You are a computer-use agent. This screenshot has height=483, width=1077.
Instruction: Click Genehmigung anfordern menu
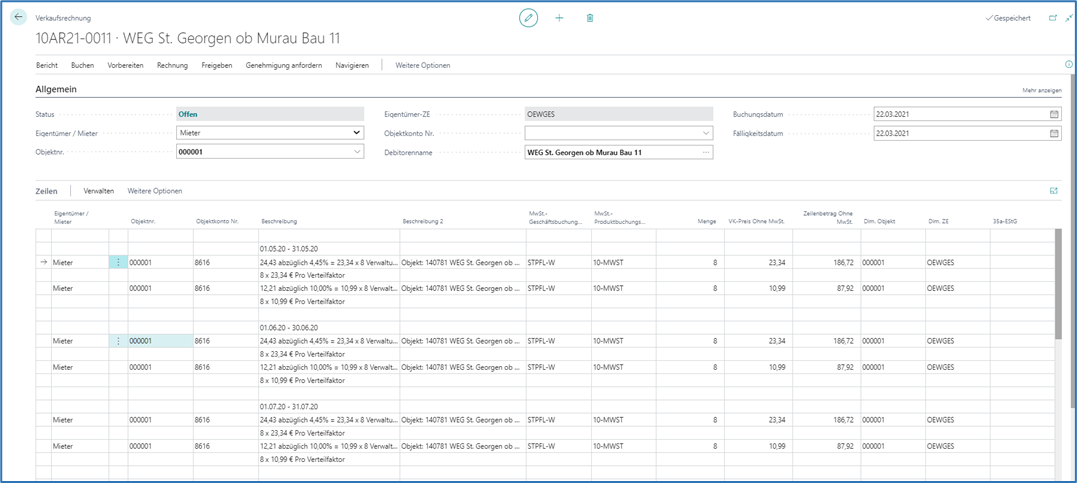click(283, 65)
